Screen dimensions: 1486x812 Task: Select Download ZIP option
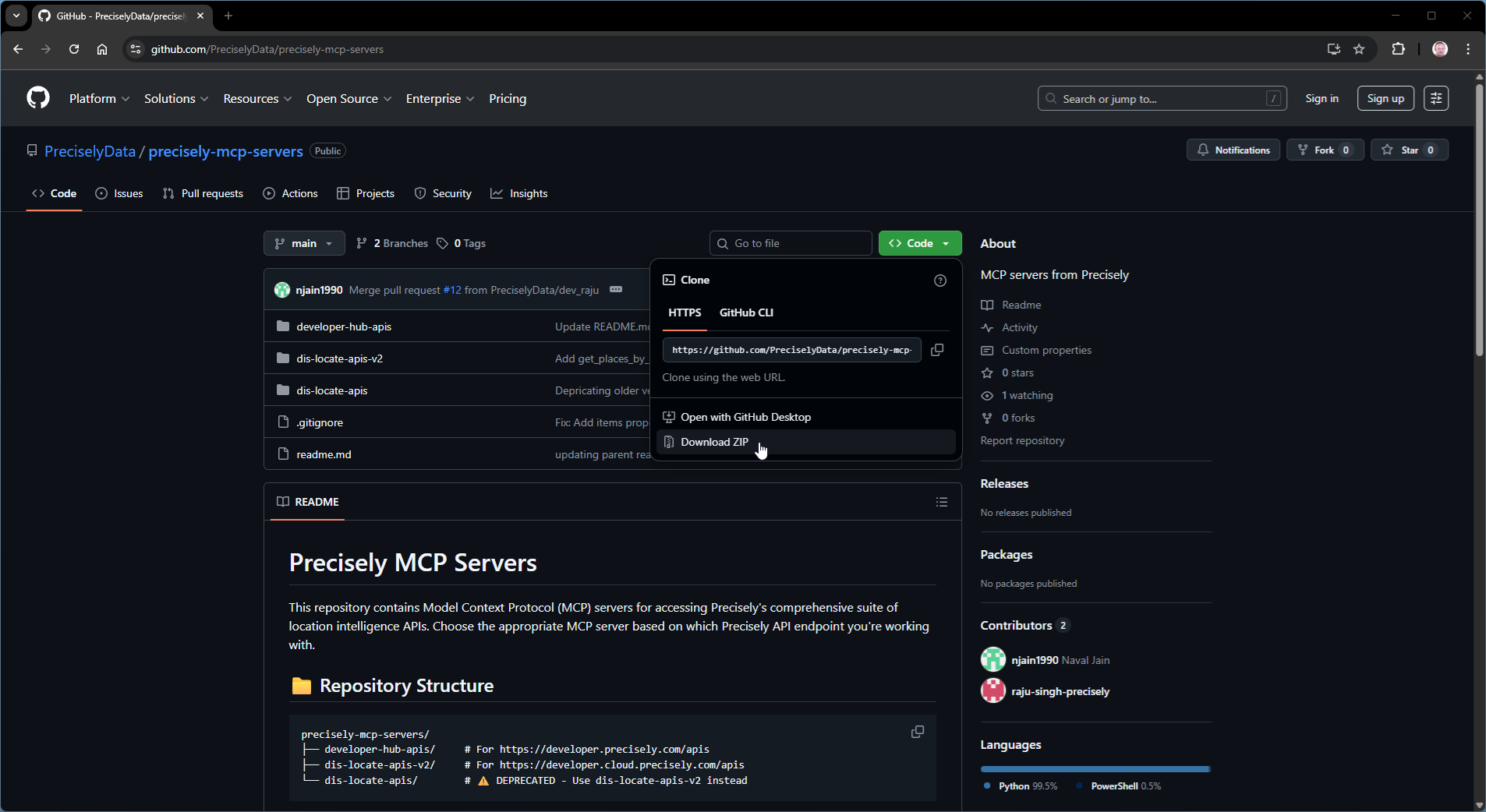click(x=714, y=442)
